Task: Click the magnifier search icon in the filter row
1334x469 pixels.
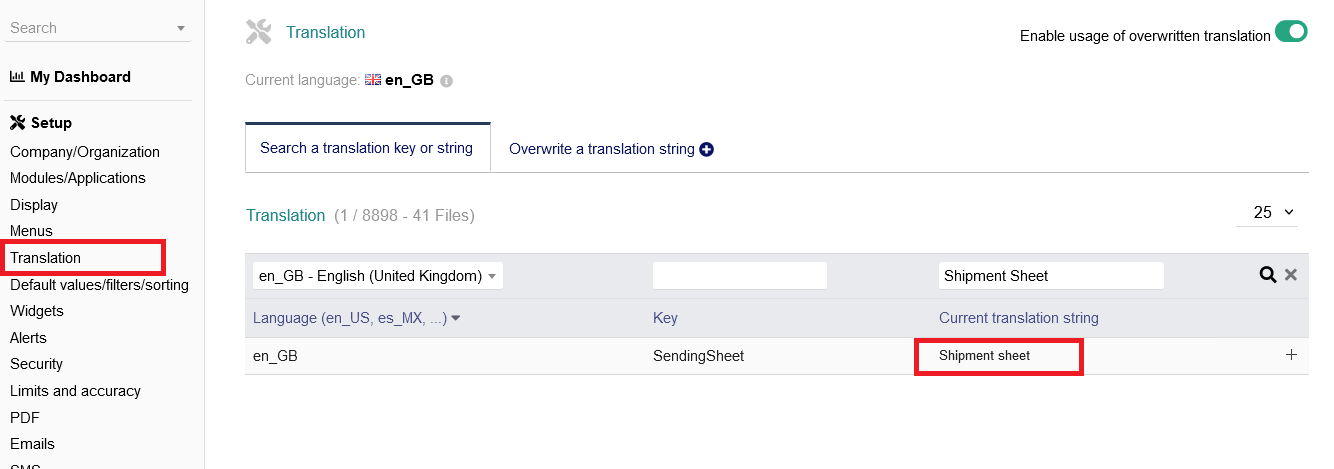Action: [1267, 275]
